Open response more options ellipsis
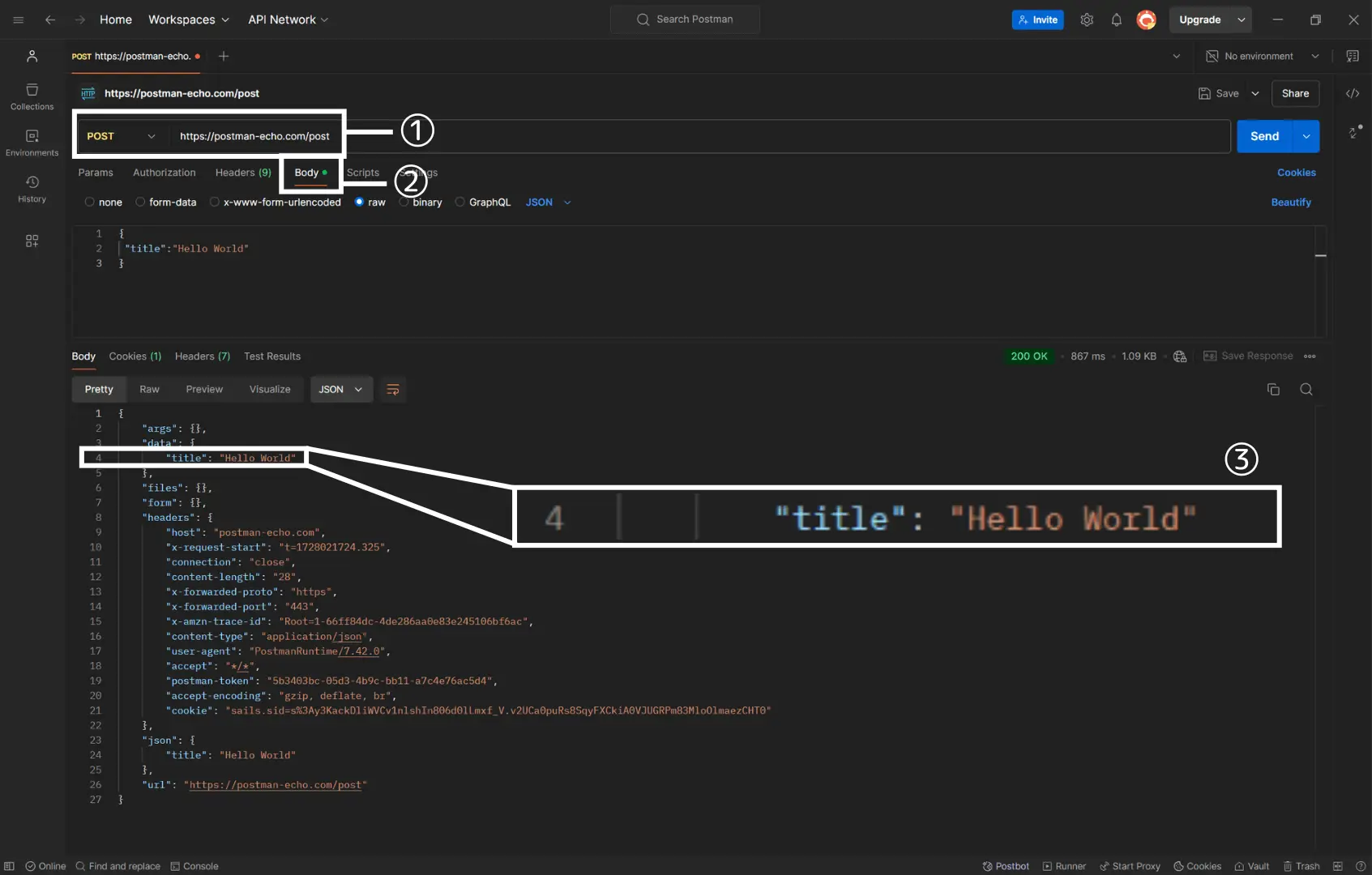Image resolution: width=1372 pixels, height=875 pixels. [1310, 356]
